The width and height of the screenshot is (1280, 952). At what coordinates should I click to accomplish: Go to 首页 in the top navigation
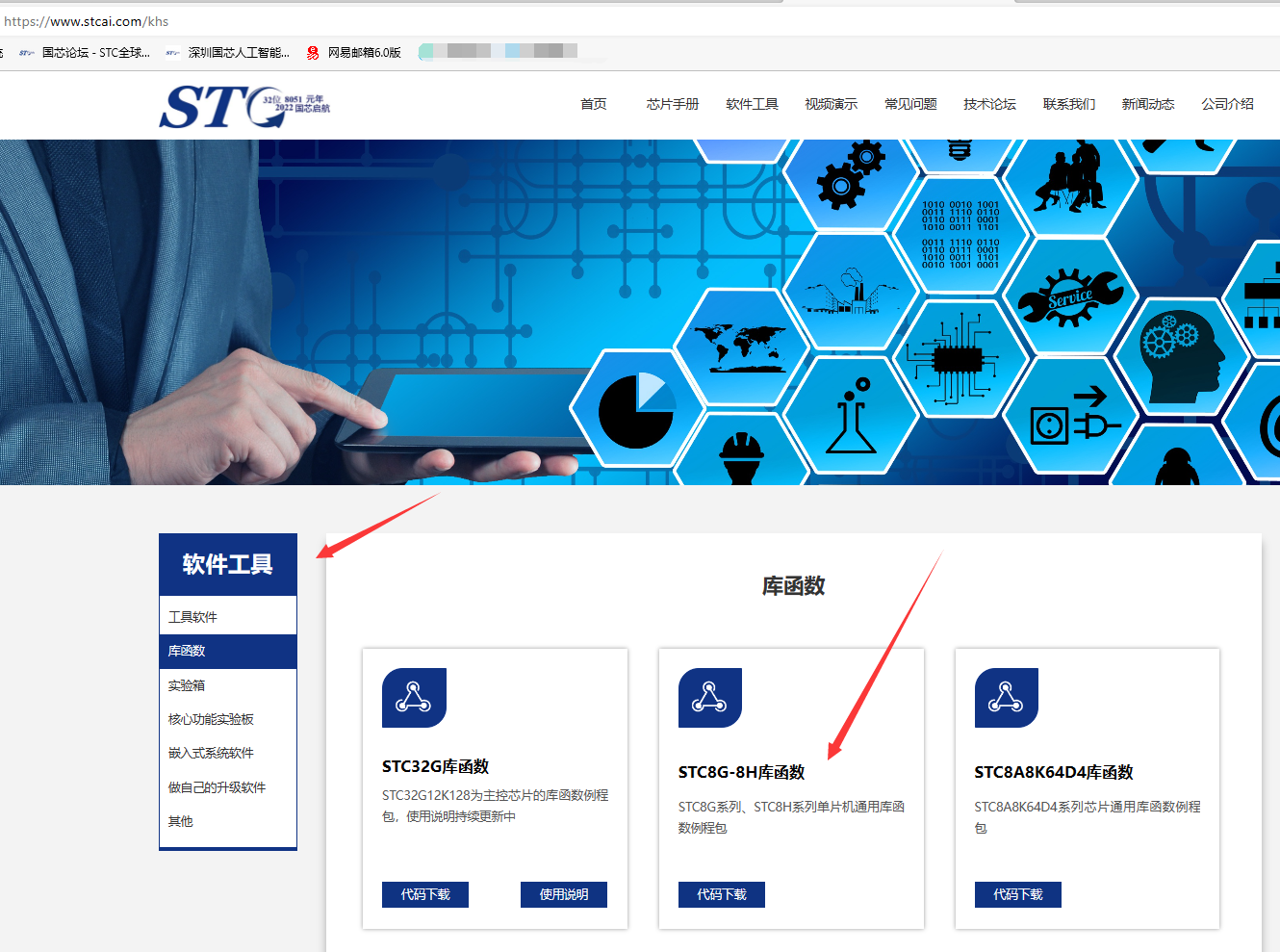click(594, 104)
